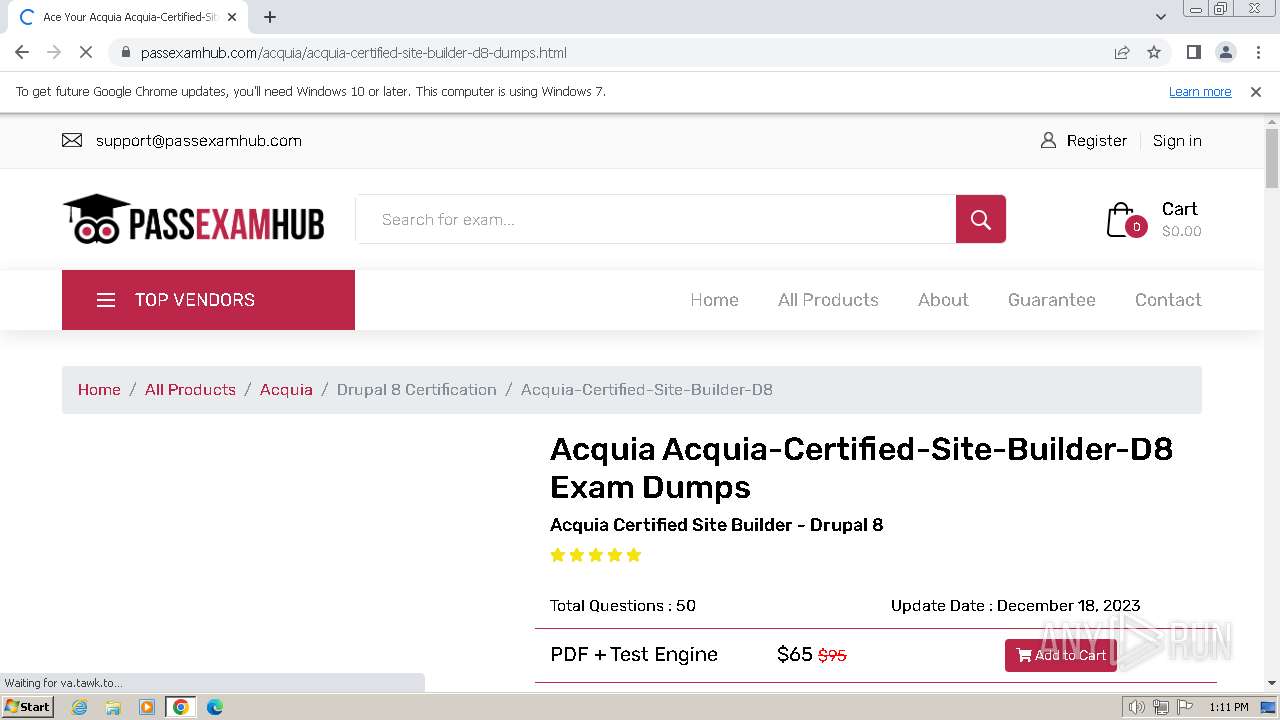1280x720 pixels.
Task: Bookmark this page with the star icon
Action: point(1154,53)
